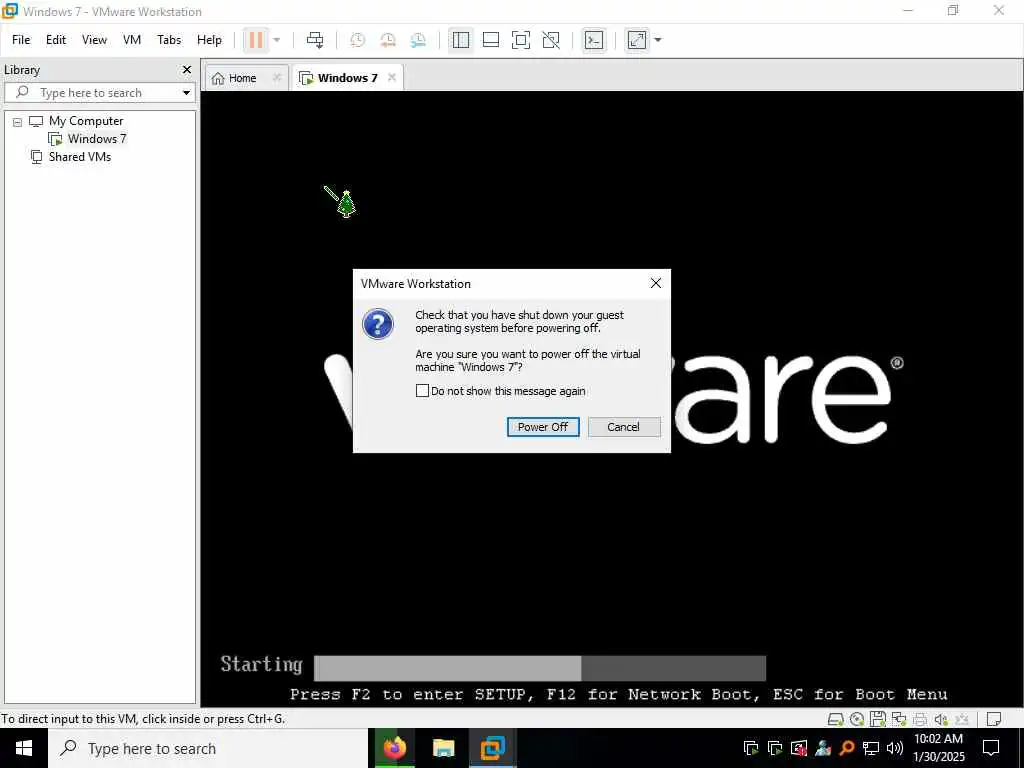Click the orange magnifier tray icon
The width and height of the screenshot is (1024, 768).
pos(846,748)
